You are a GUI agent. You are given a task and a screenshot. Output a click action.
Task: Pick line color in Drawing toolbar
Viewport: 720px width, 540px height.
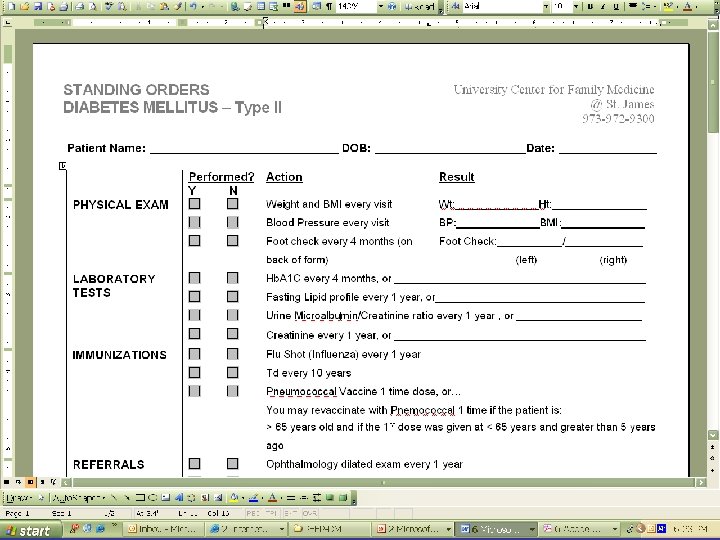click(253, 497)
